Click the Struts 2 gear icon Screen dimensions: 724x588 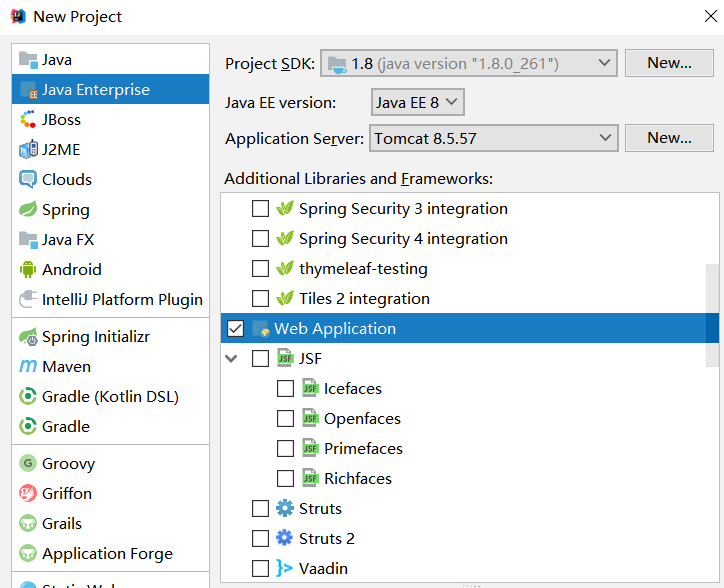(x=285, y=539)
